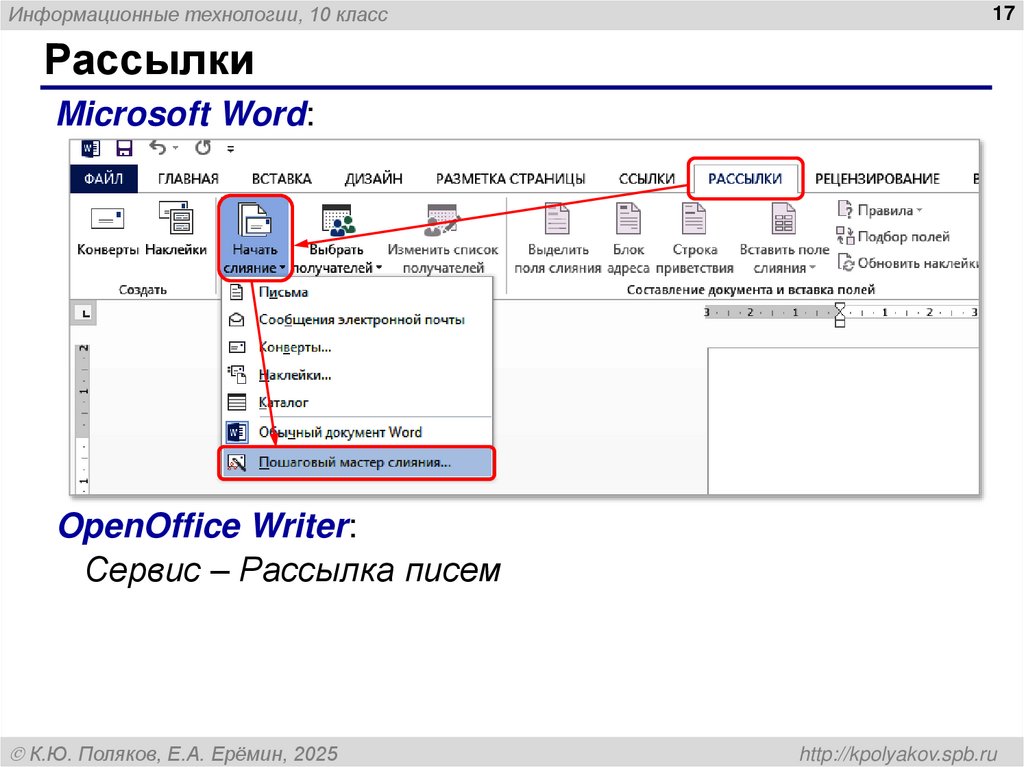The image size is (1024, 767).
Task: Click the Undo arrow icon
Action: [157, 148]
